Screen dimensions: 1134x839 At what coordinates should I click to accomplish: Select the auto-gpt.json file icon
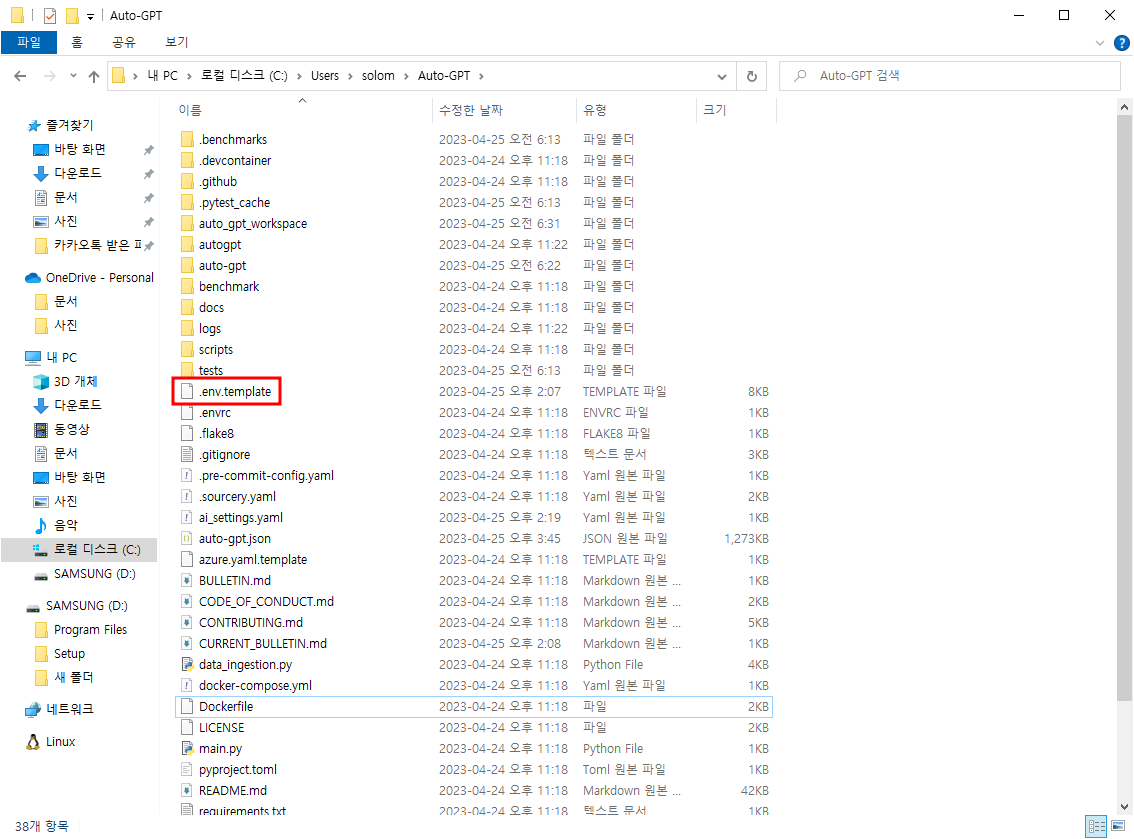pos(187,538)
